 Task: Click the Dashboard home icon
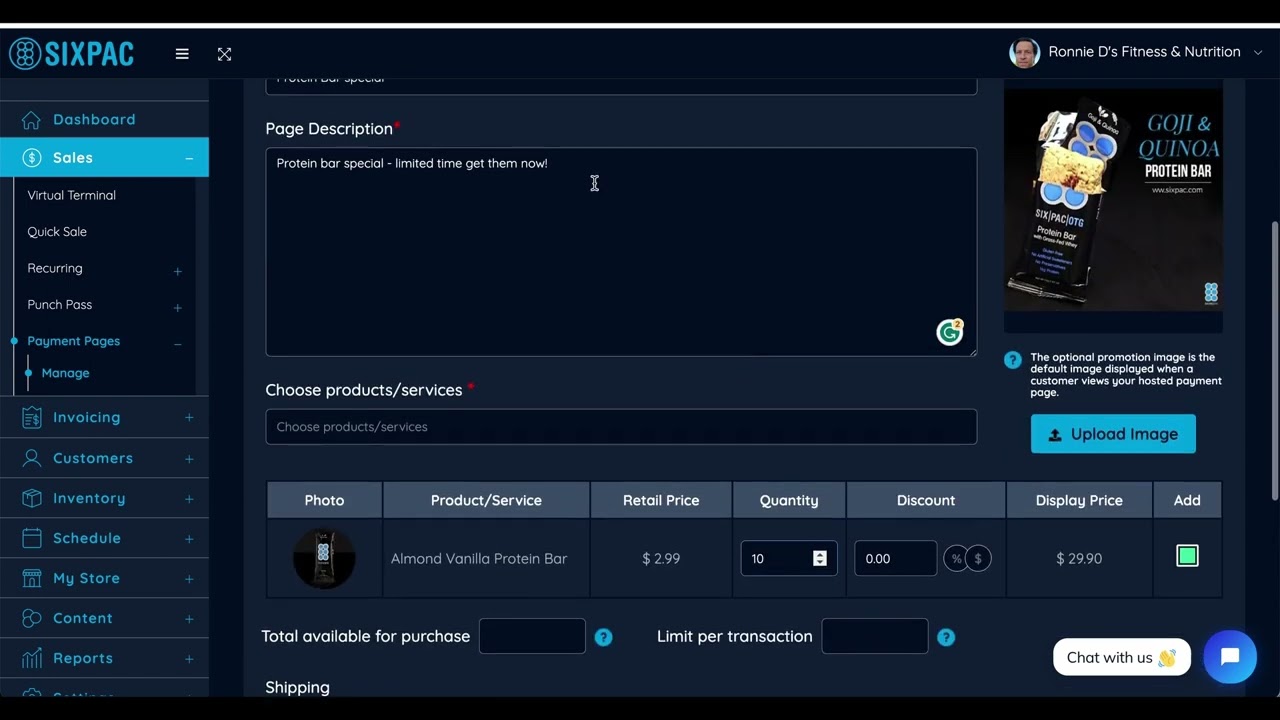(x=32, y=120)
